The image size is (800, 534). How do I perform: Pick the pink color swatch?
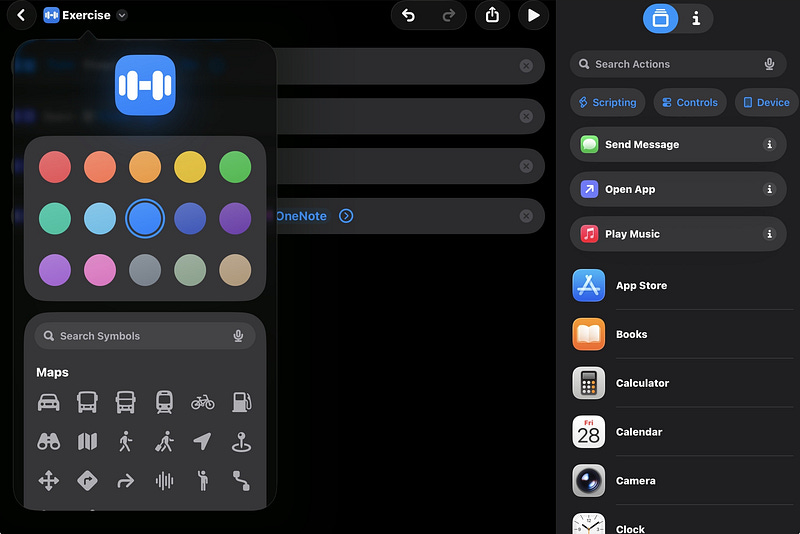click(100, 270)
